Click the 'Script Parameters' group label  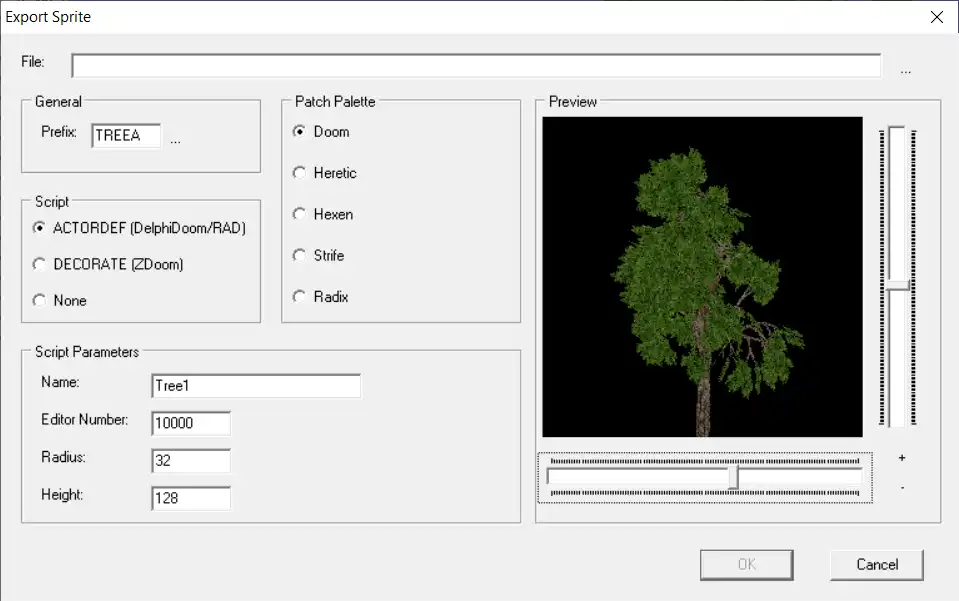coord(87,352)
